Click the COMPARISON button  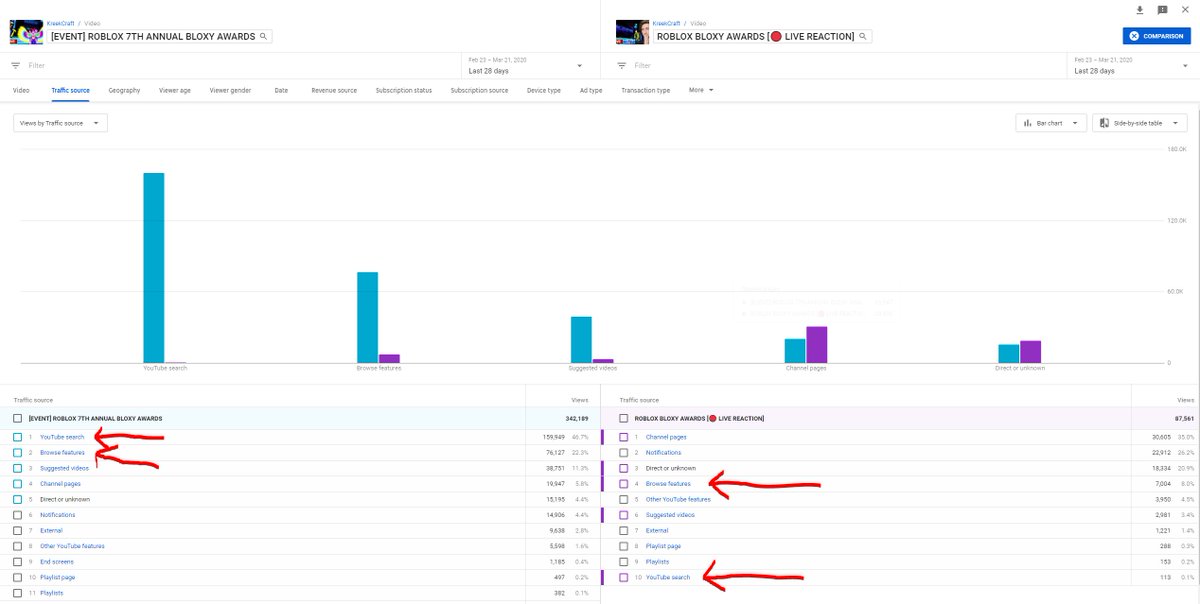(1156, 36)
